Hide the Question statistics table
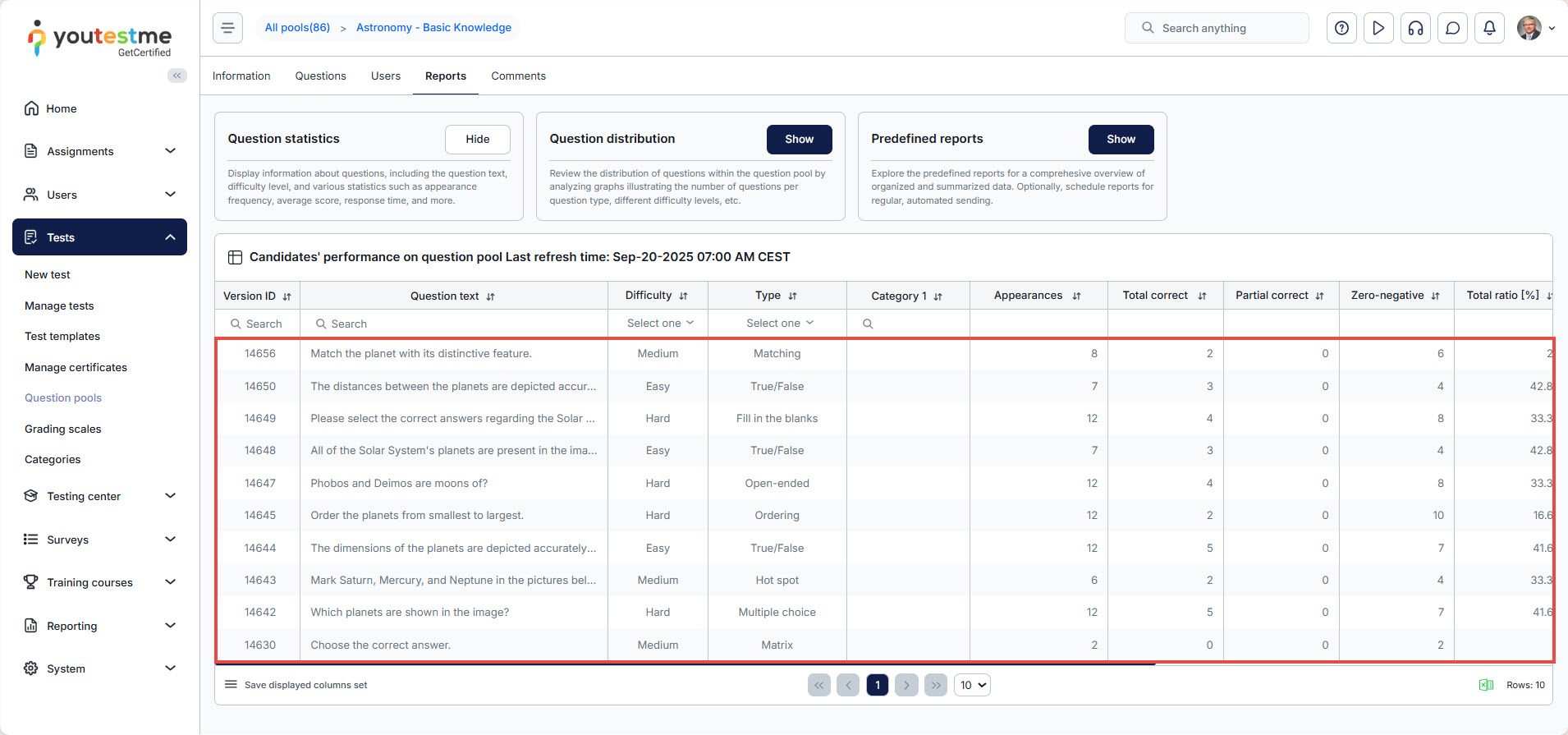The width and height of the screenshot is (1568, 735). click(x=477, y=140)
